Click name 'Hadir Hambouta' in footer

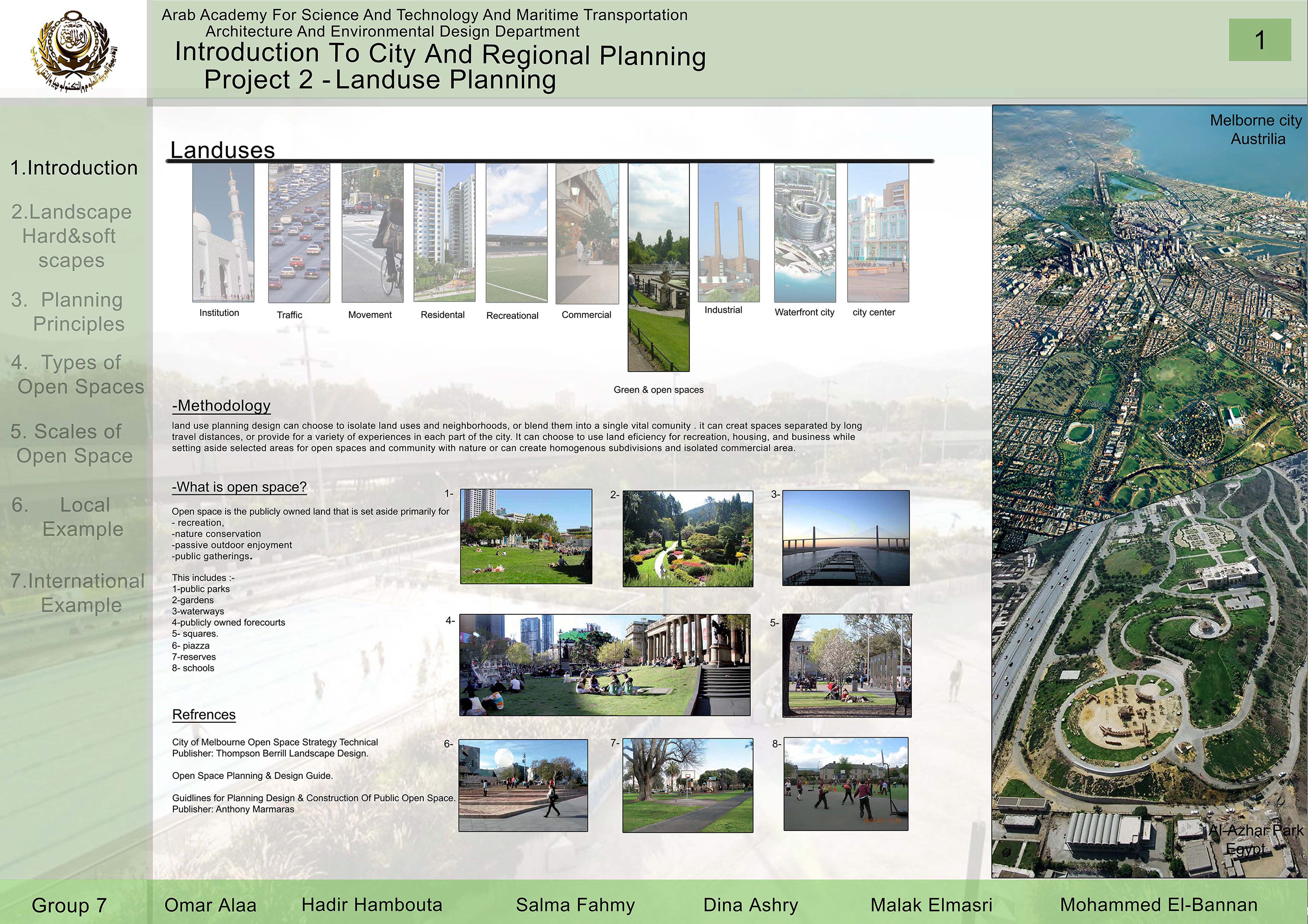coord(371,905)
